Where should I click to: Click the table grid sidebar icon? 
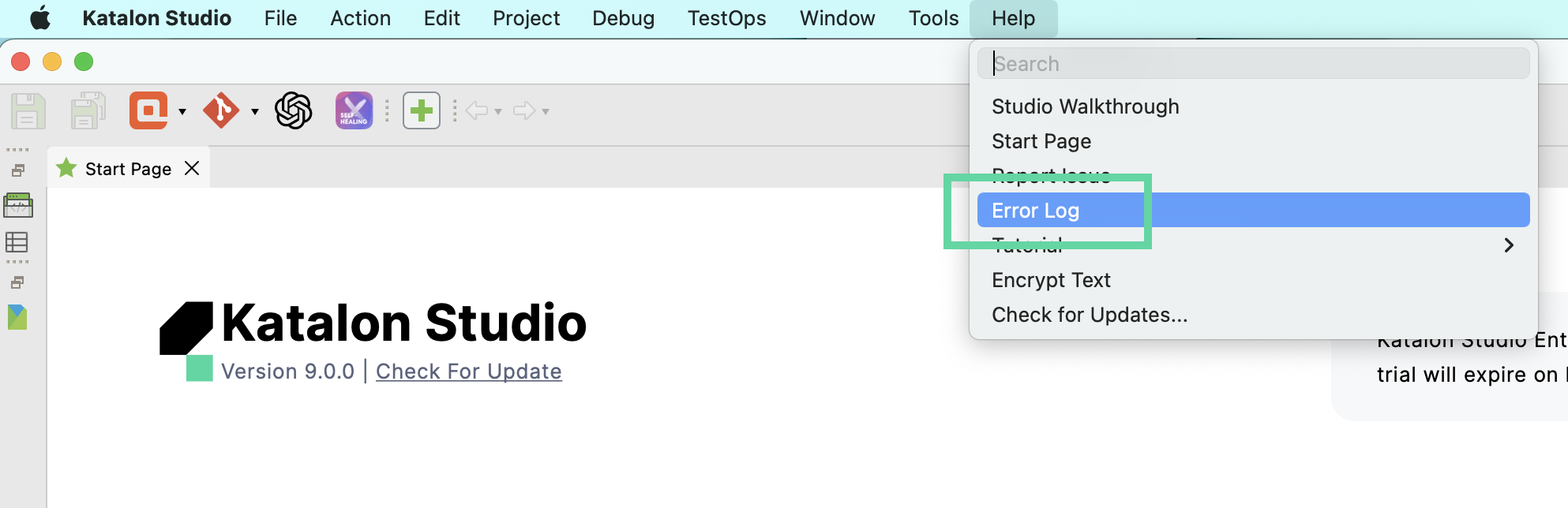pyautogui.click(x=17, y=242)
